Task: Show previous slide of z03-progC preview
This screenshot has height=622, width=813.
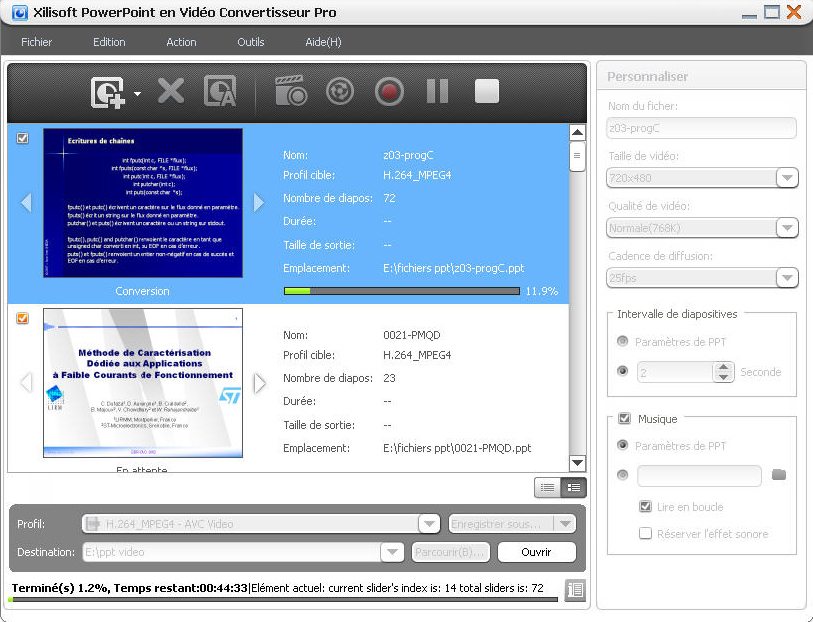Action: coord(26,202)
